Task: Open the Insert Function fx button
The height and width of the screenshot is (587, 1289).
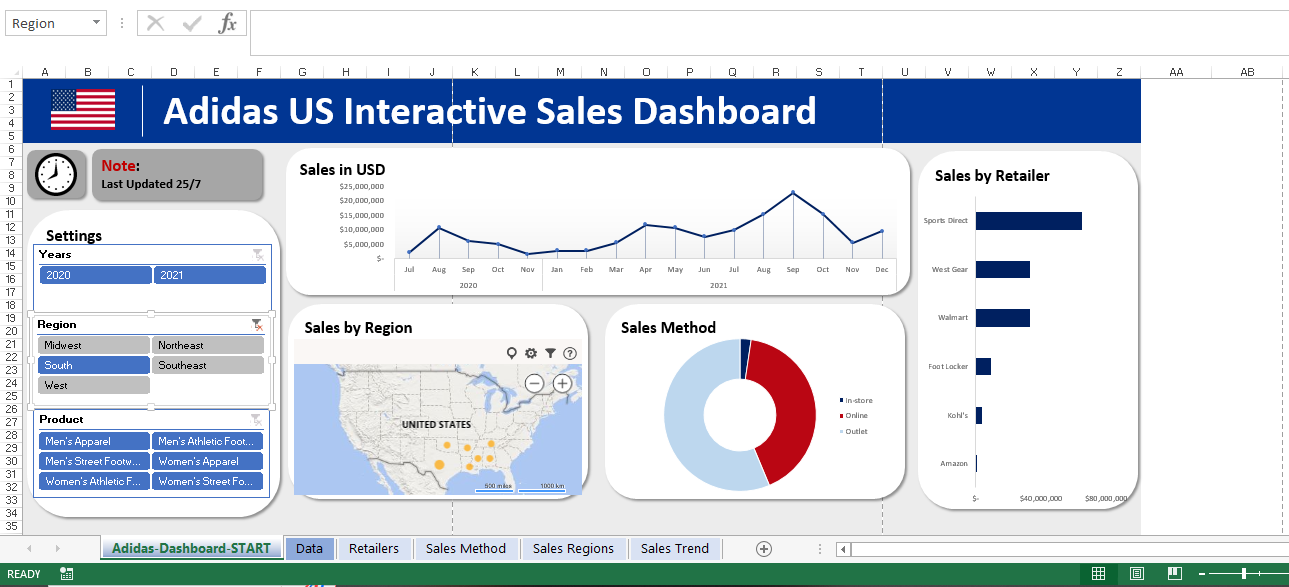Action: pyautogui.click(x=228, y=23)
